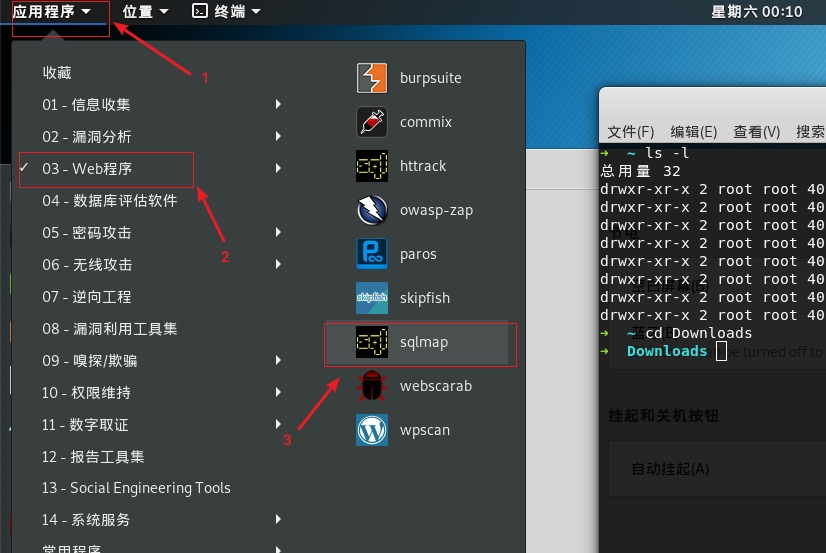Click '总用量 32' terminal output
Image resolution: width=826 pixels, height=553 pixels.
[x=640, y=171]
